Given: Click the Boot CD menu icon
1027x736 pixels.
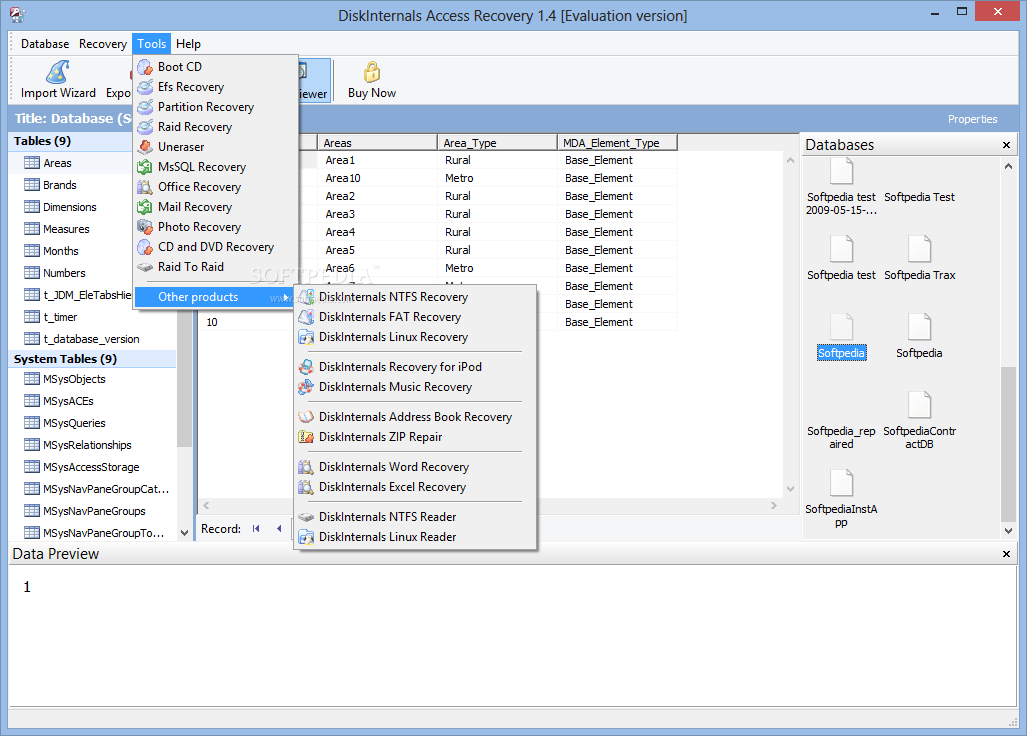Looking at the screenshot, I should [x=145, y=67].
